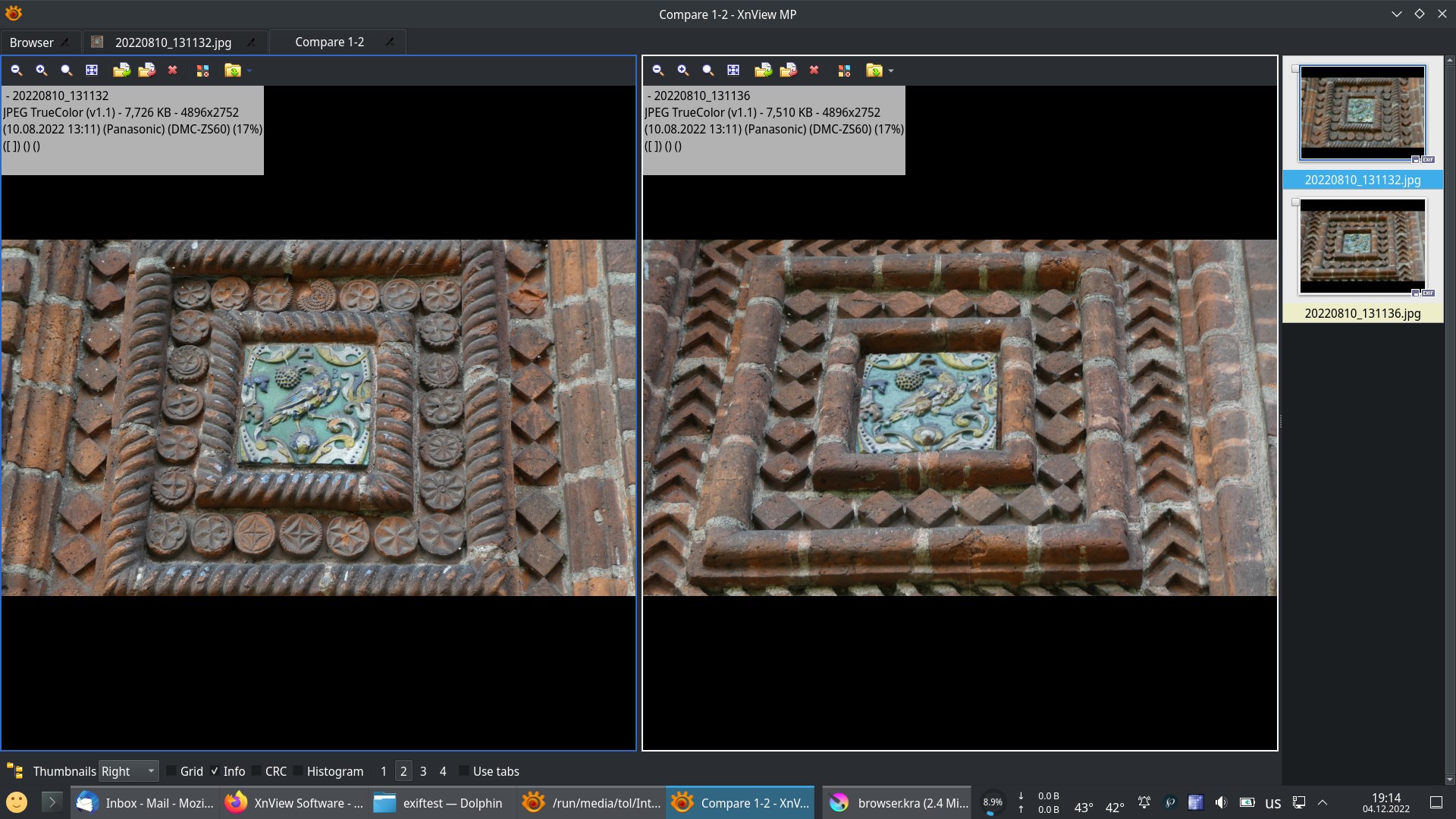The height and width of the screenshot is (819, 1456).
Task: Open the Thumbnails position dropdown
Action: click(x=128, y=771)
